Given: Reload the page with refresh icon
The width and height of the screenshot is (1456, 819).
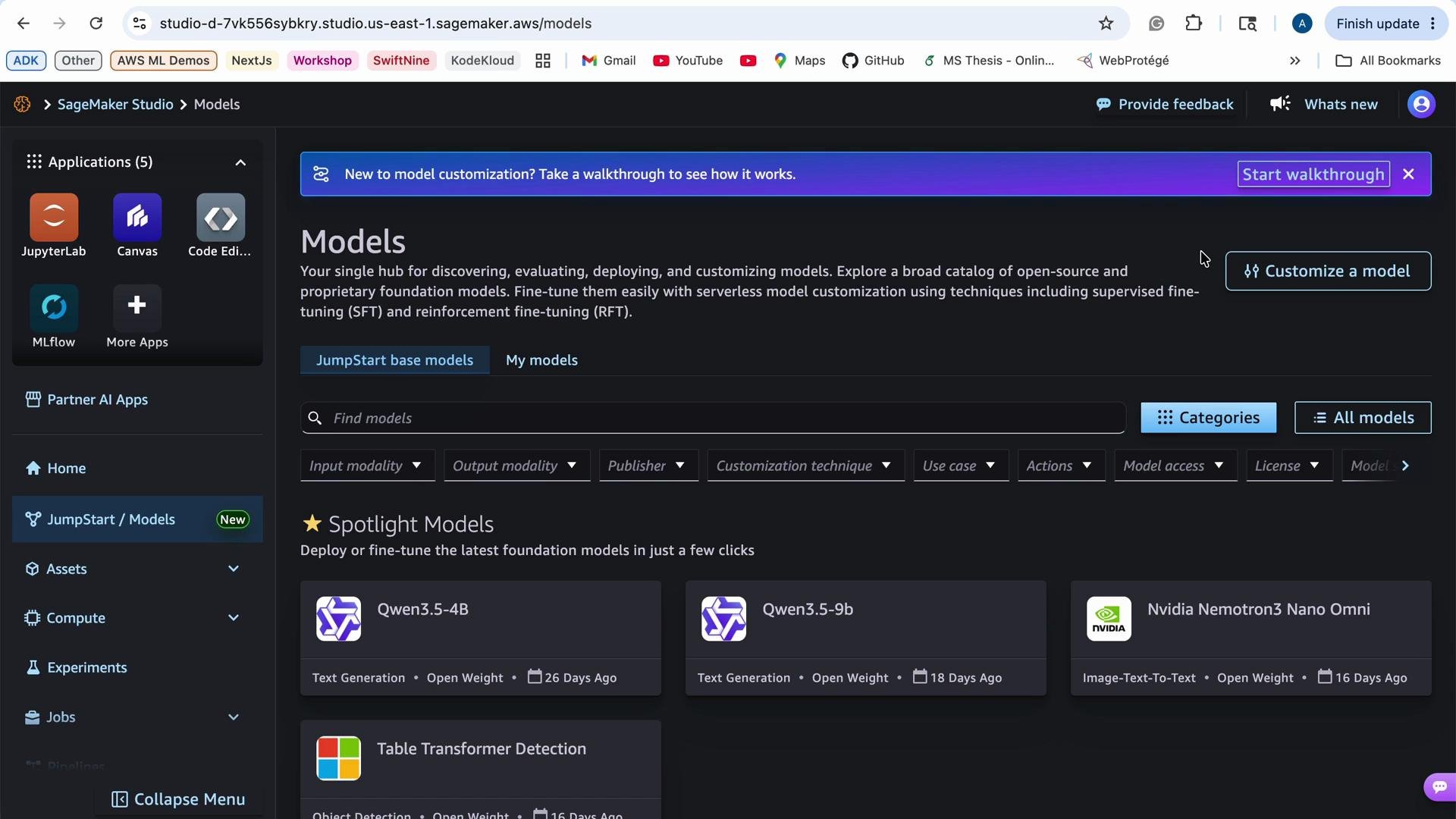Looking at the screenshot, I should pyautogui.click(x=96, y=24).
